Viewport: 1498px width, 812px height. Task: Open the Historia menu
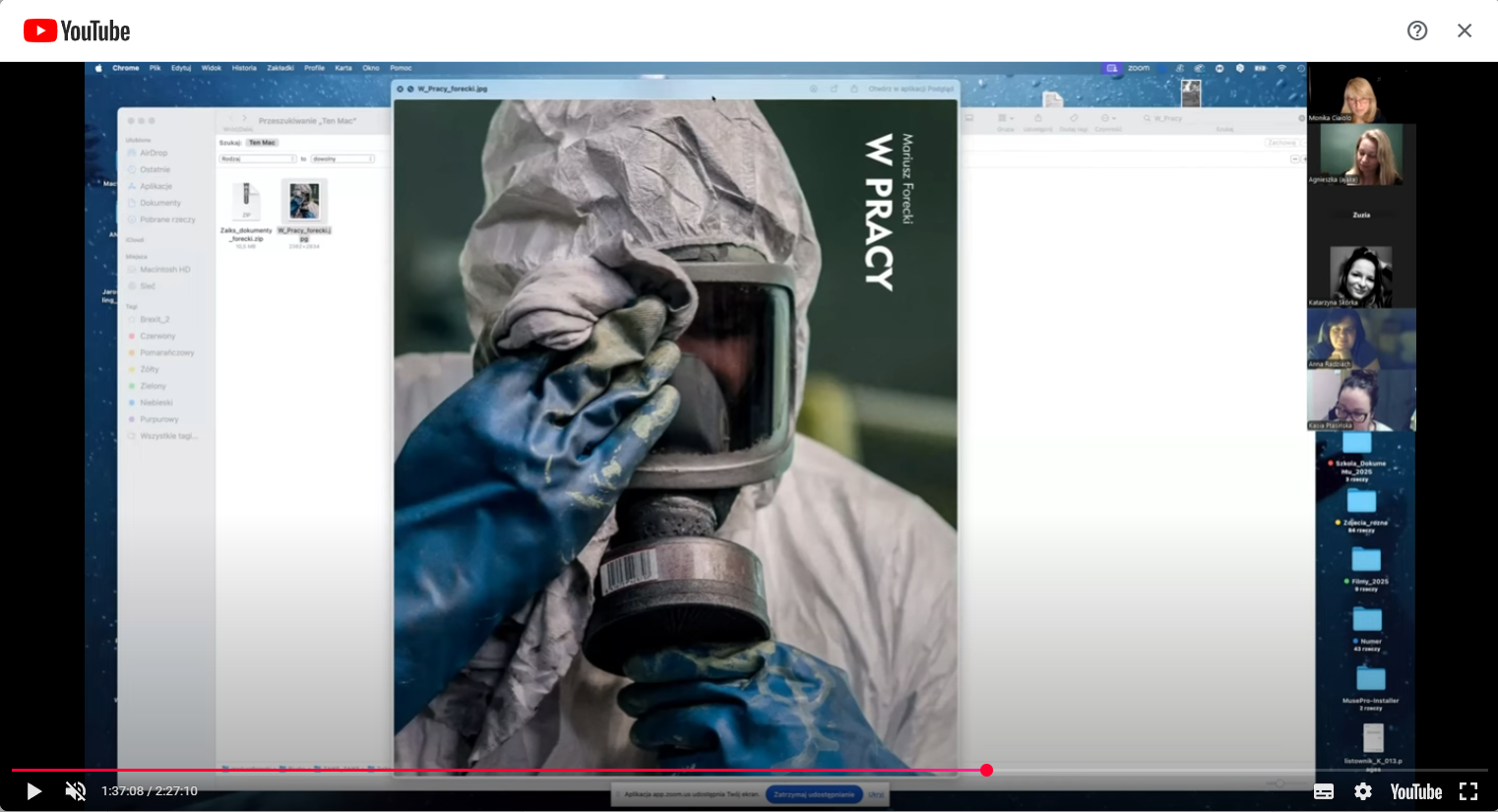point(244,68)
